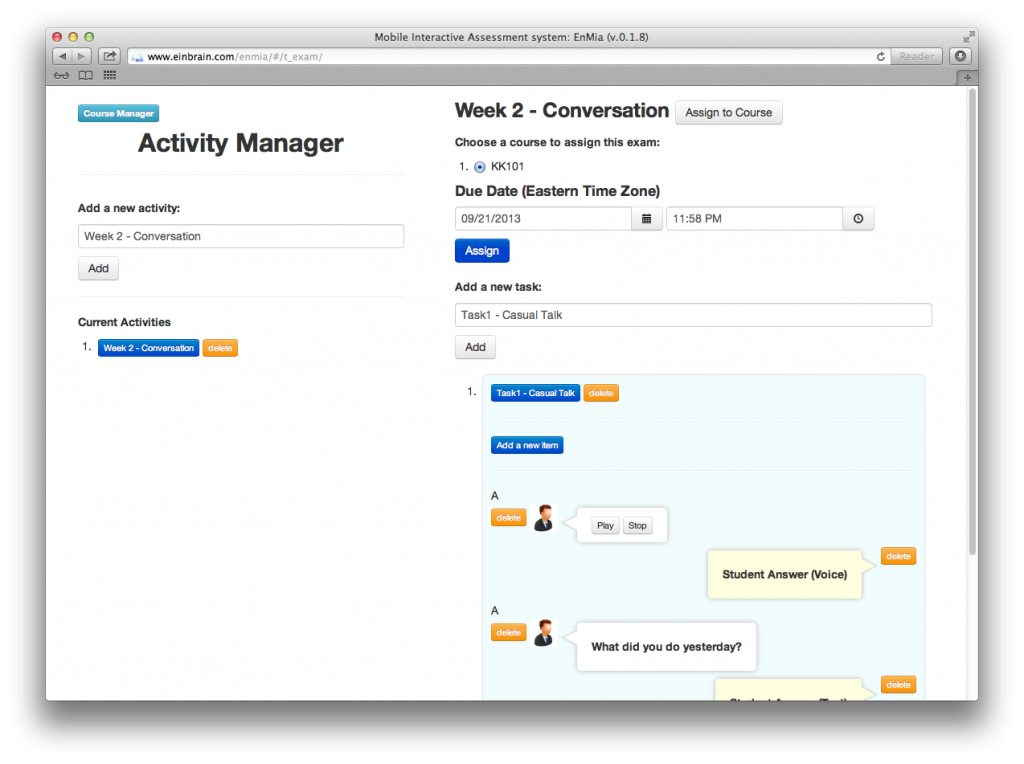Open the bookmarks book icon
The width and height of the screenshot is (1024, 764).
point(86,76)
